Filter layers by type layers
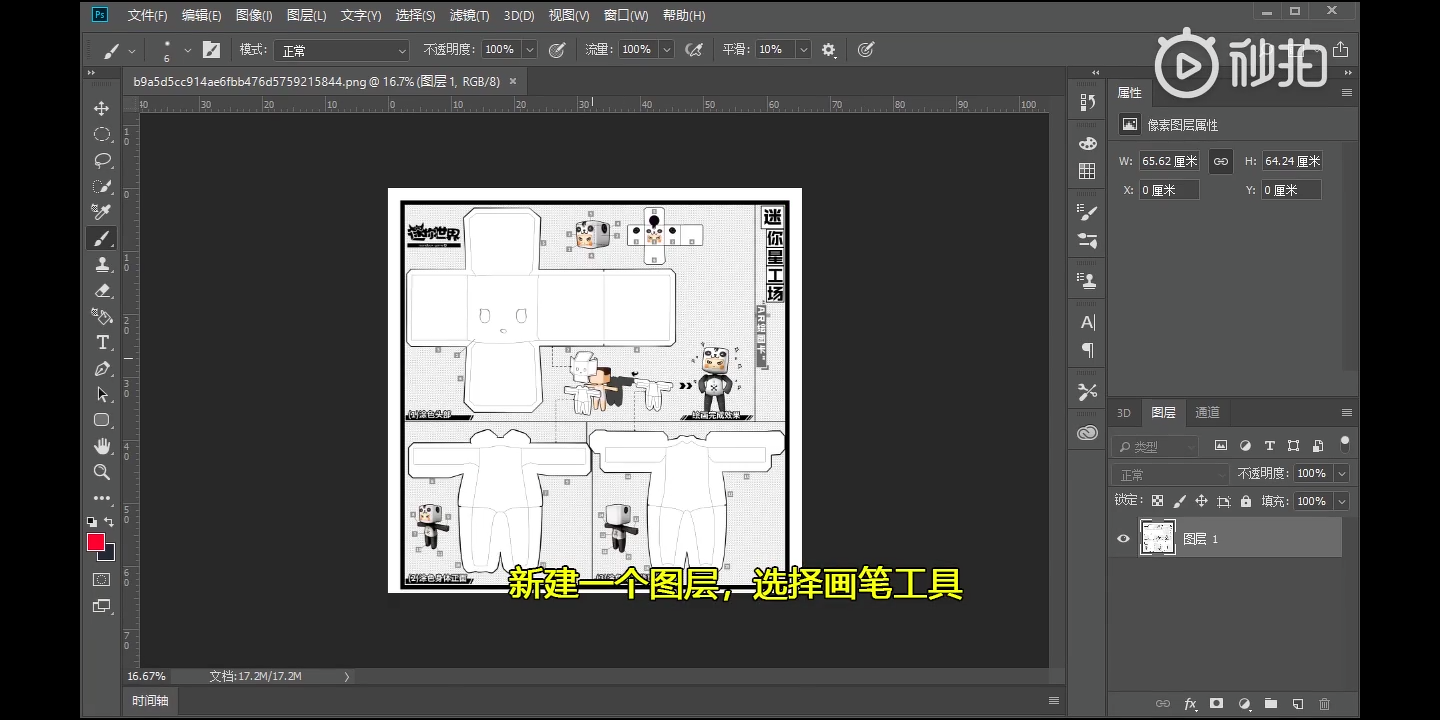The width and height of the screenshot is (1440, 720). [1269, 446]
